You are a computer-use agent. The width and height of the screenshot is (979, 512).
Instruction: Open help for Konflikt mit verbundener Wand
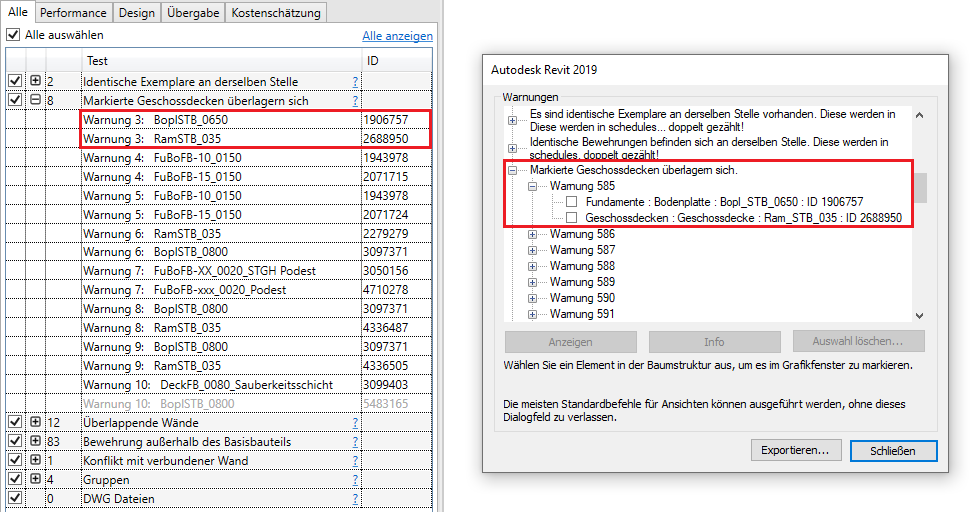(354, 461)
